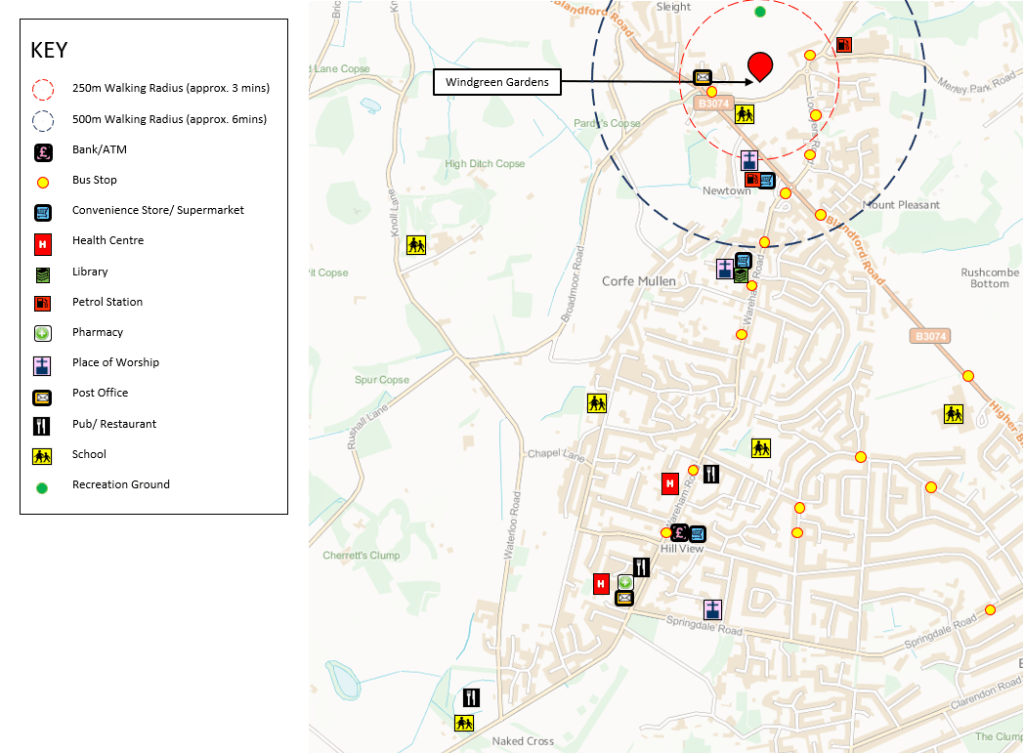Click the red location pin marker

[761, 64]
